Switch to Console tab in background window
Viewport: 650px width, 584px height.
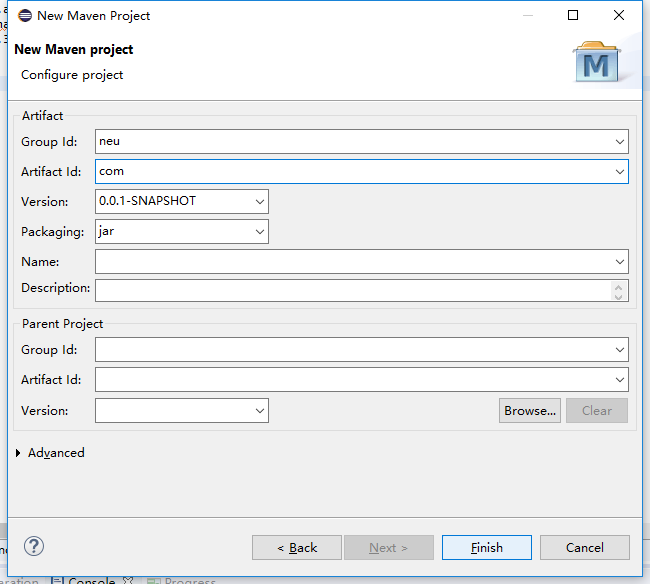pos(92,580)
